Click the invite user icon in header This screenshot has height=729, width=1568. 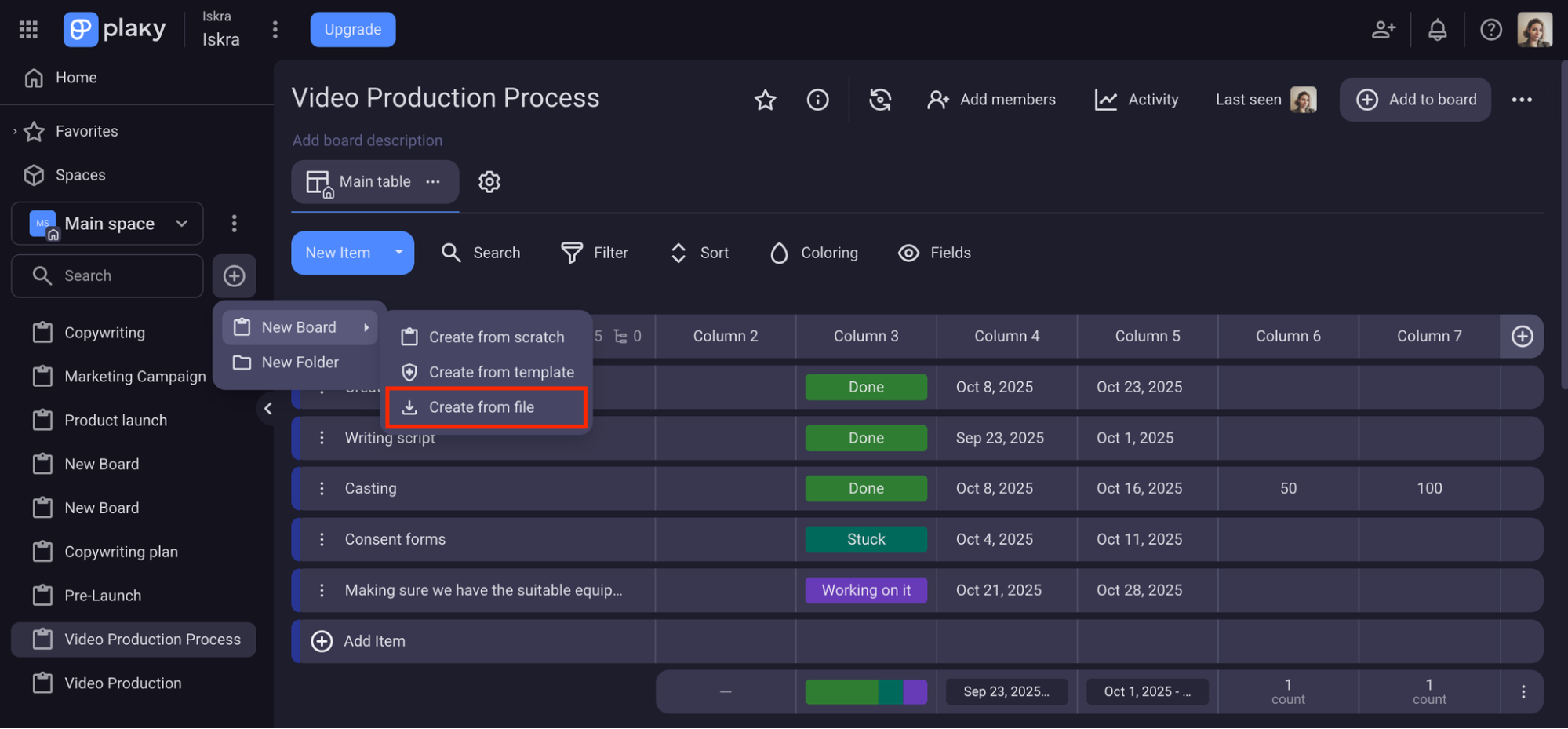[x=1383, y=30]
